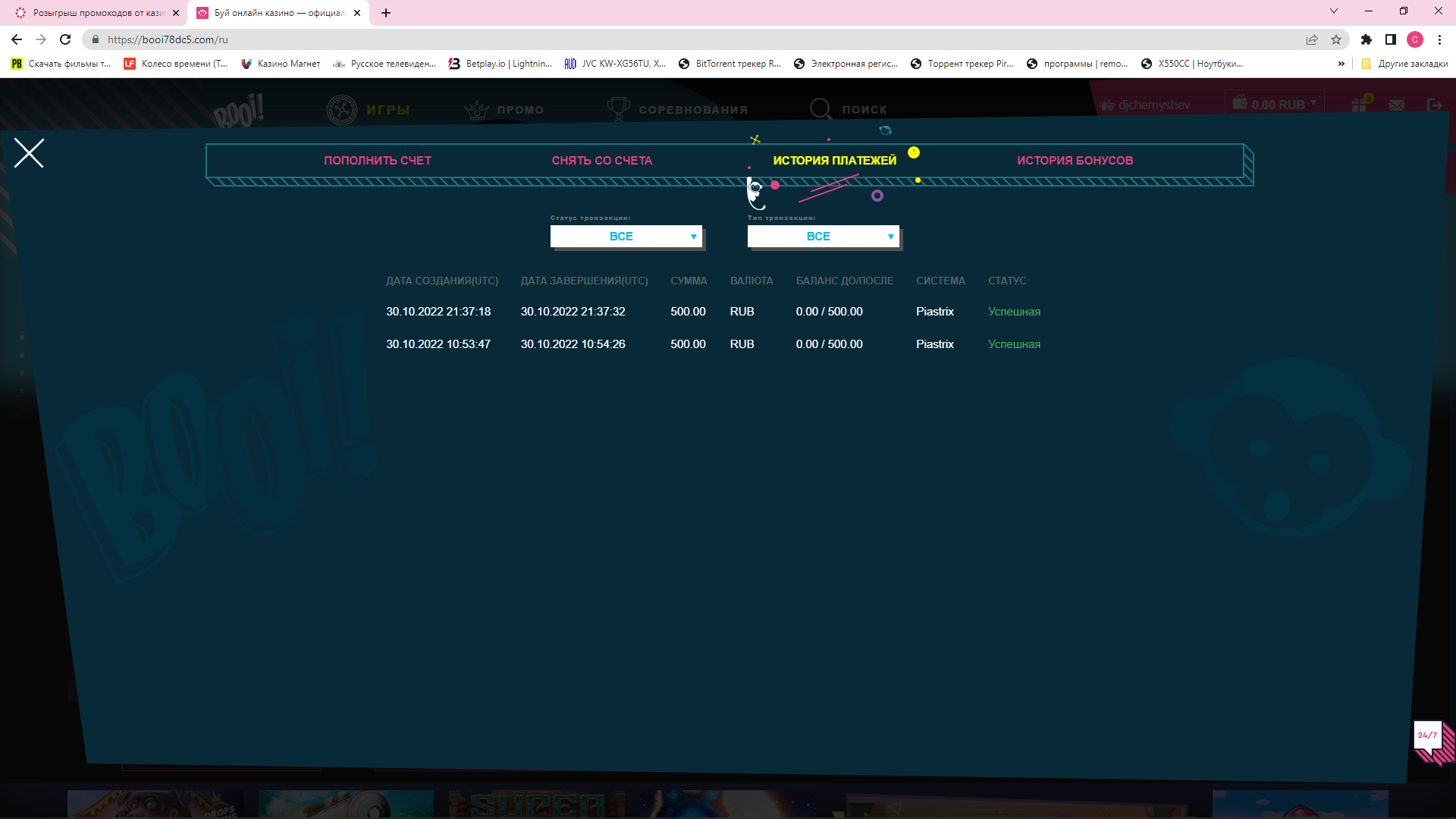Open the СОРЕВНОВАНИЯ menu item
This screenshot has width=1456, height=819.
677,110
